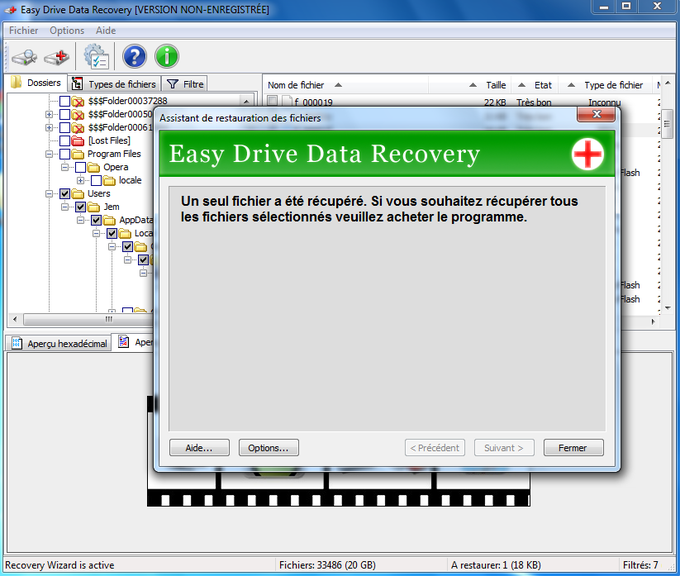Click the red Lost Files folder icon
The image size is (680, 576).
[78, 141]
